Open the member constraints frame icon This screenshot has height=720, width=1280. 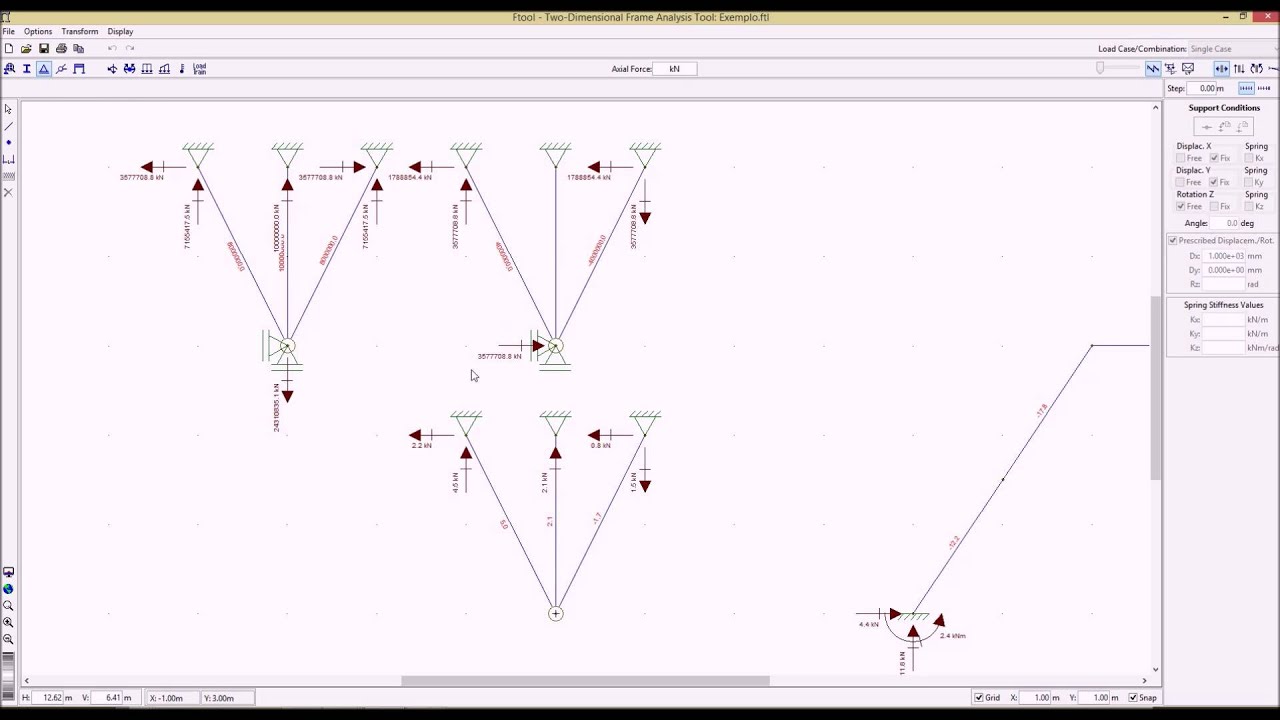[79, 68]
